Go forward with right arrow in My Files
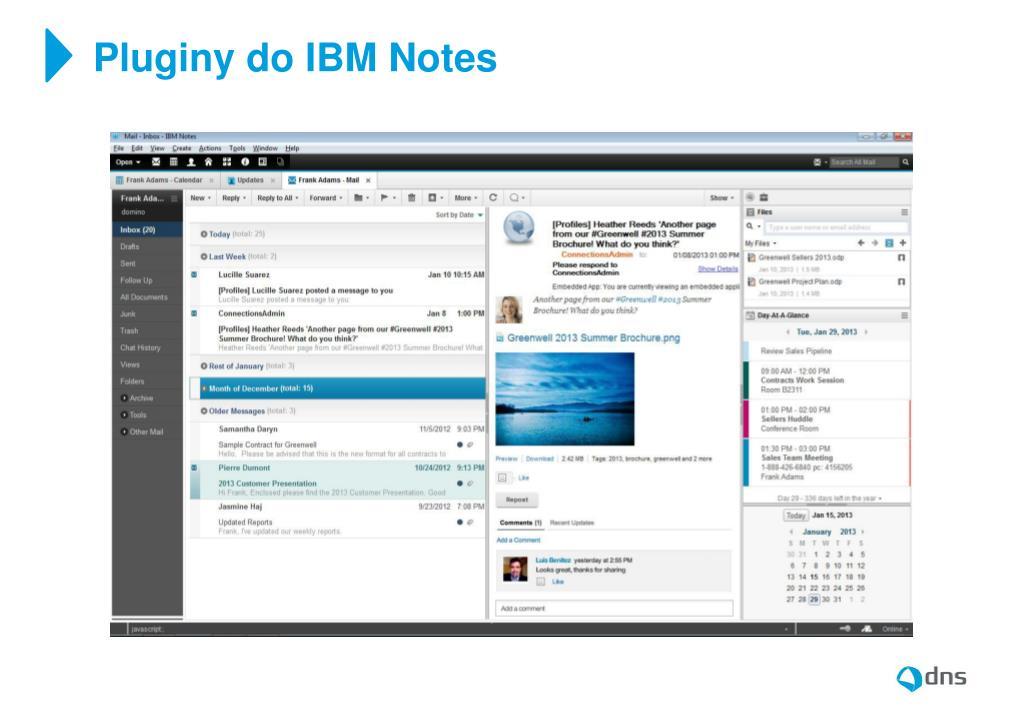 coord(875,243)
